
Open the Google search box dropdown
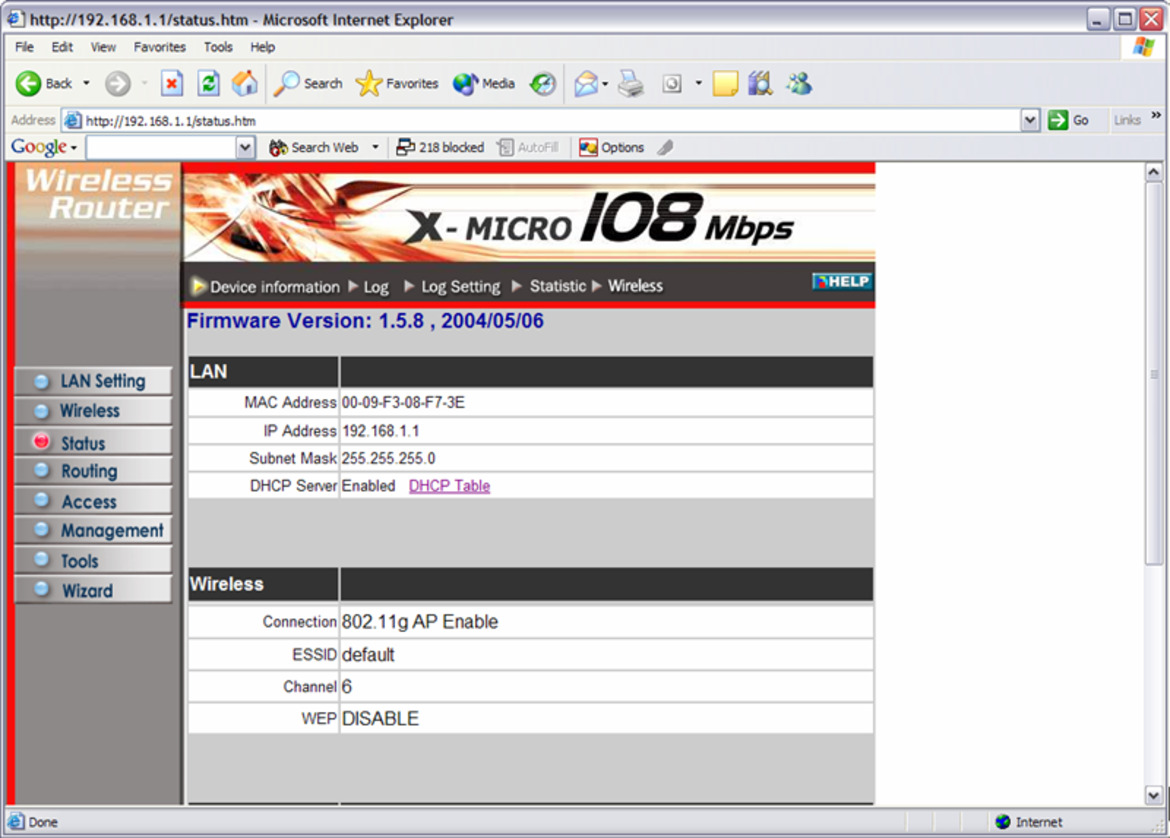[245, 148]
